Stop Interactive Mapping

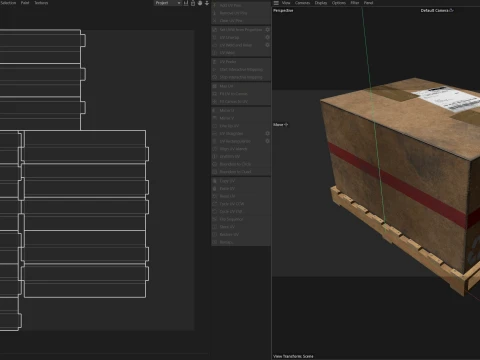tap(241, 77)
